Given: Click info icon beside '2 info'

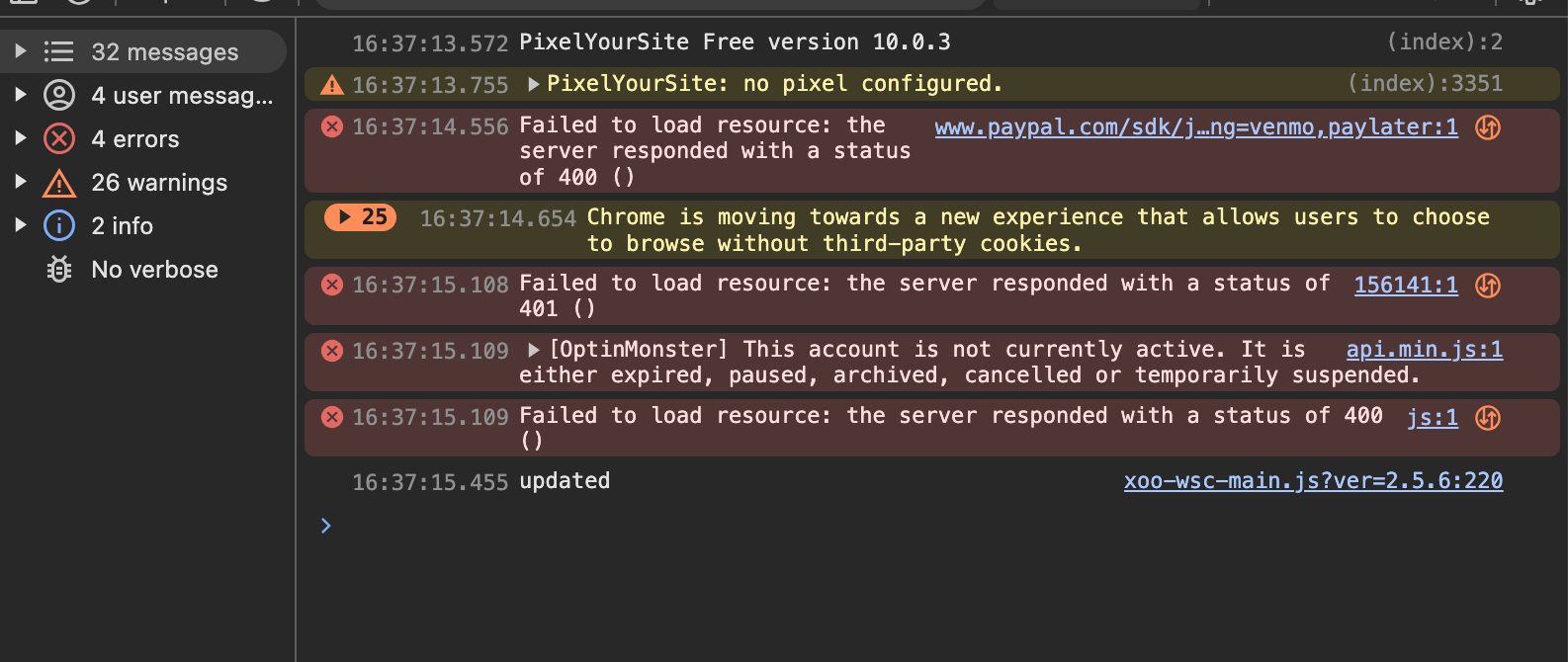Looking at the screenshot, I should [x=59, y=225].
